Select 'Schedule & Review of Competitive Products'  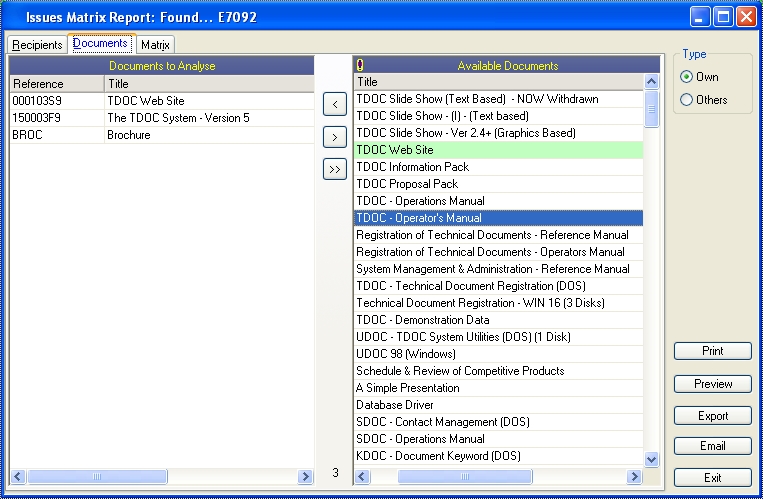(499, 371)
